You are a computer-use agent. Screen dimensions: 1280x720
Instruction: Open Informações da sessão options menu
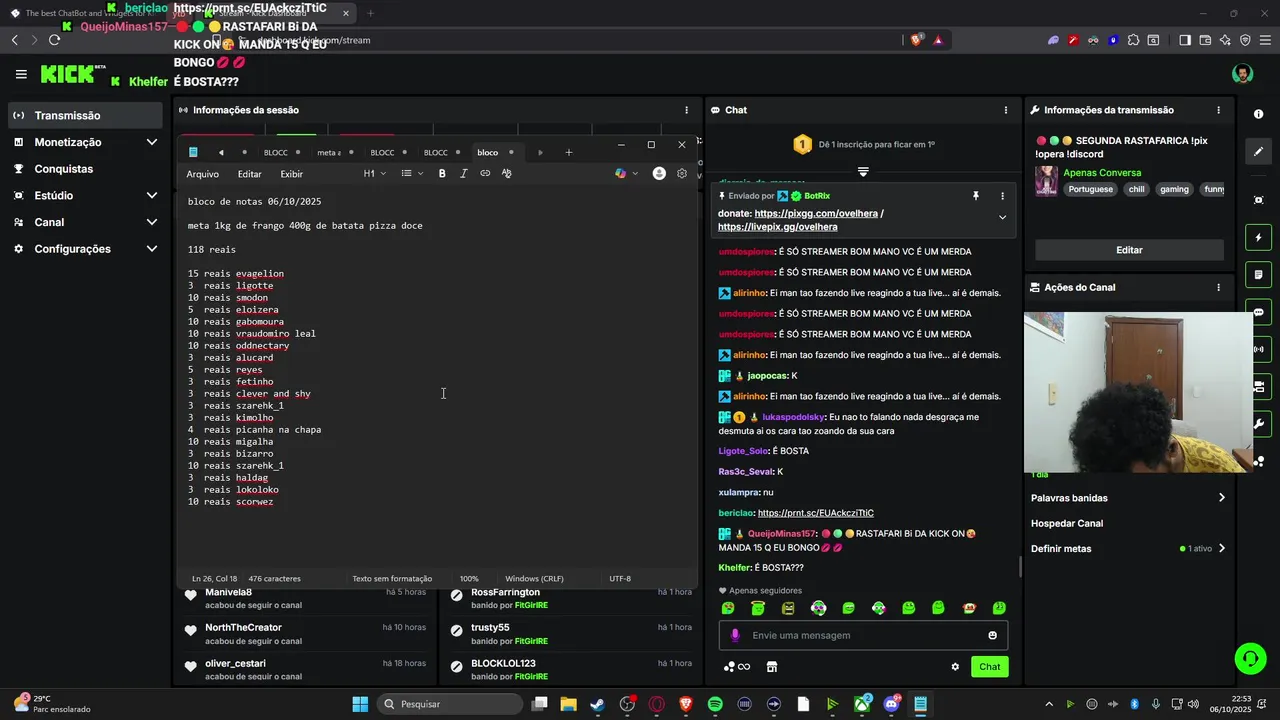pyautogui.click(x=686, y=110)
